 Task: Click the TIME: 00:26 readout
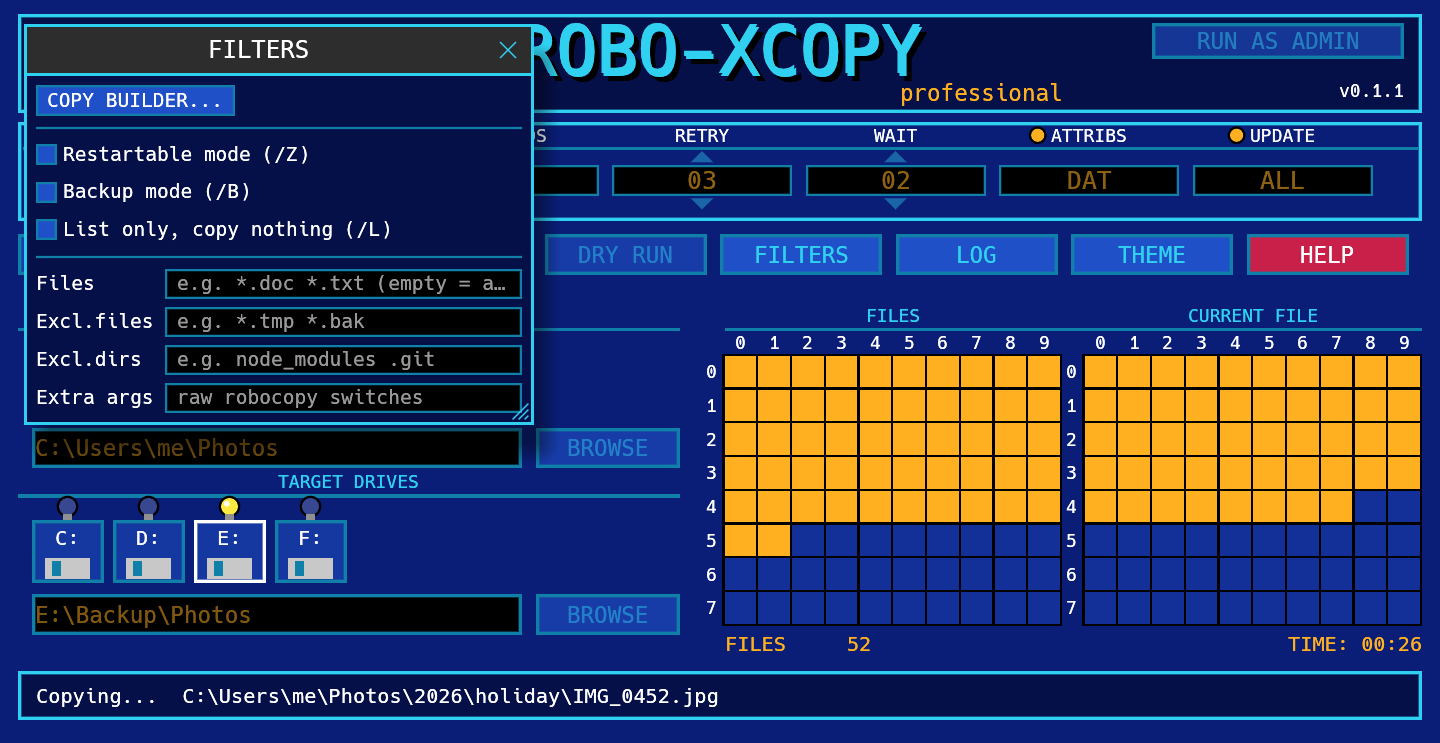[x=1354, y=645]
